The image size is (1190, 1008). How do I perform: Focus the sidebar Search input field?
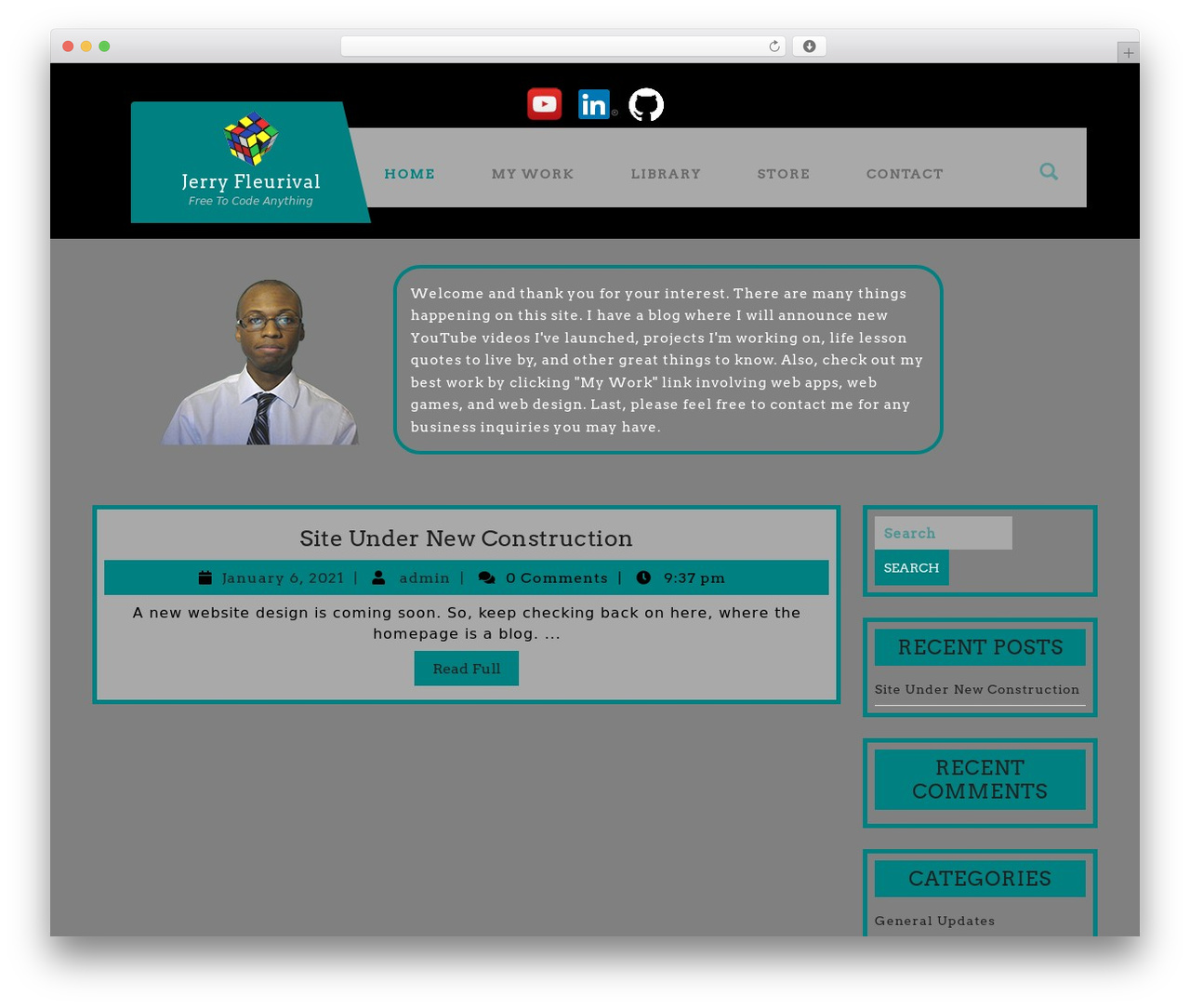[x=943, y=533]
